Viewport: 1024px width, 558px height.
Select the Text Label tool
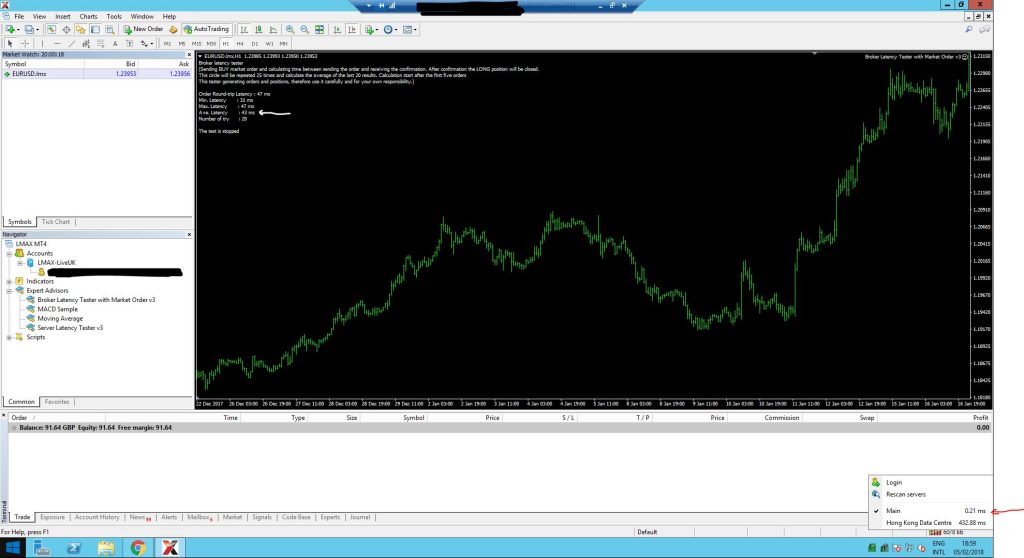click(x=129, y=44)
